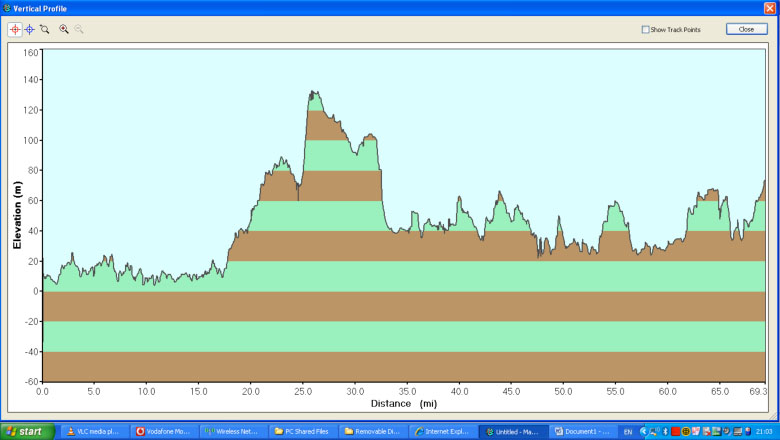Switch to Internet Explorer taskbar item
The width and height of the screenshot is (780, 440).
(442, 432)
